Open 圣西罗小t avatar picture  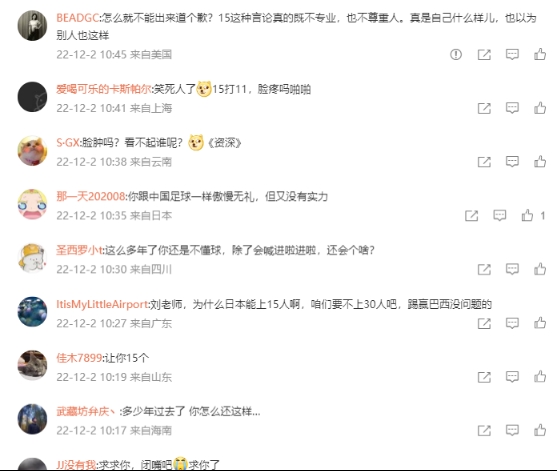[x=32, y=258]
